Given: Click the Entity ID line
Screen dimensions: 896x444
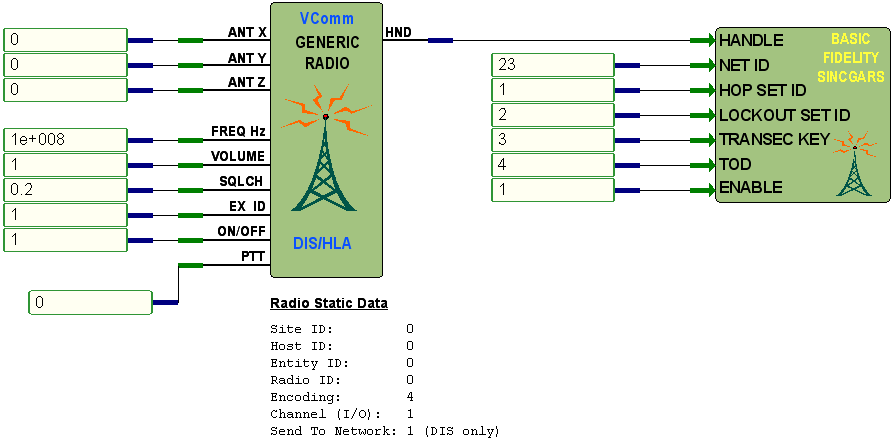Looking at the screenshot, I should click(342, 363).
